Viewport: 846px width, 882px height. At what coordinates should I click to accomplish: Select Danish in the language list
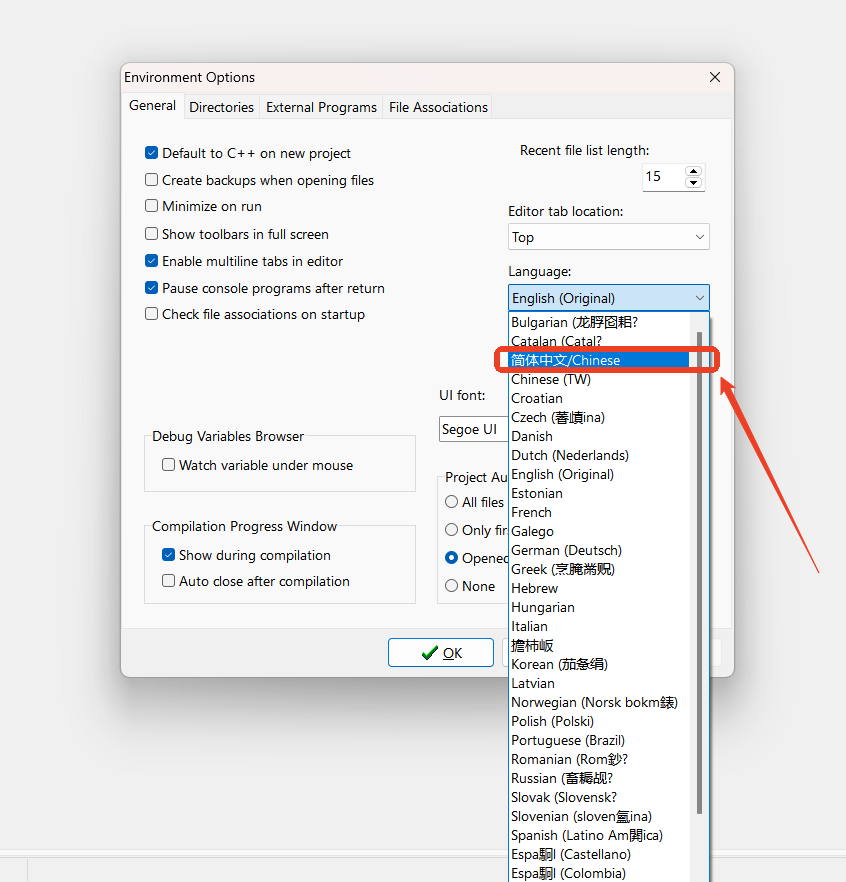tap(599, 436)
